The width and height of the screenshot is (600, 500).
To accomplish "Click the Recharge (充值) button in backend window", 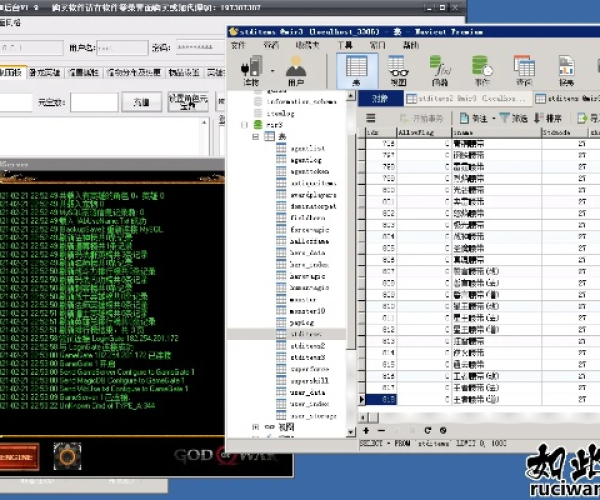I will pos(142,102).
